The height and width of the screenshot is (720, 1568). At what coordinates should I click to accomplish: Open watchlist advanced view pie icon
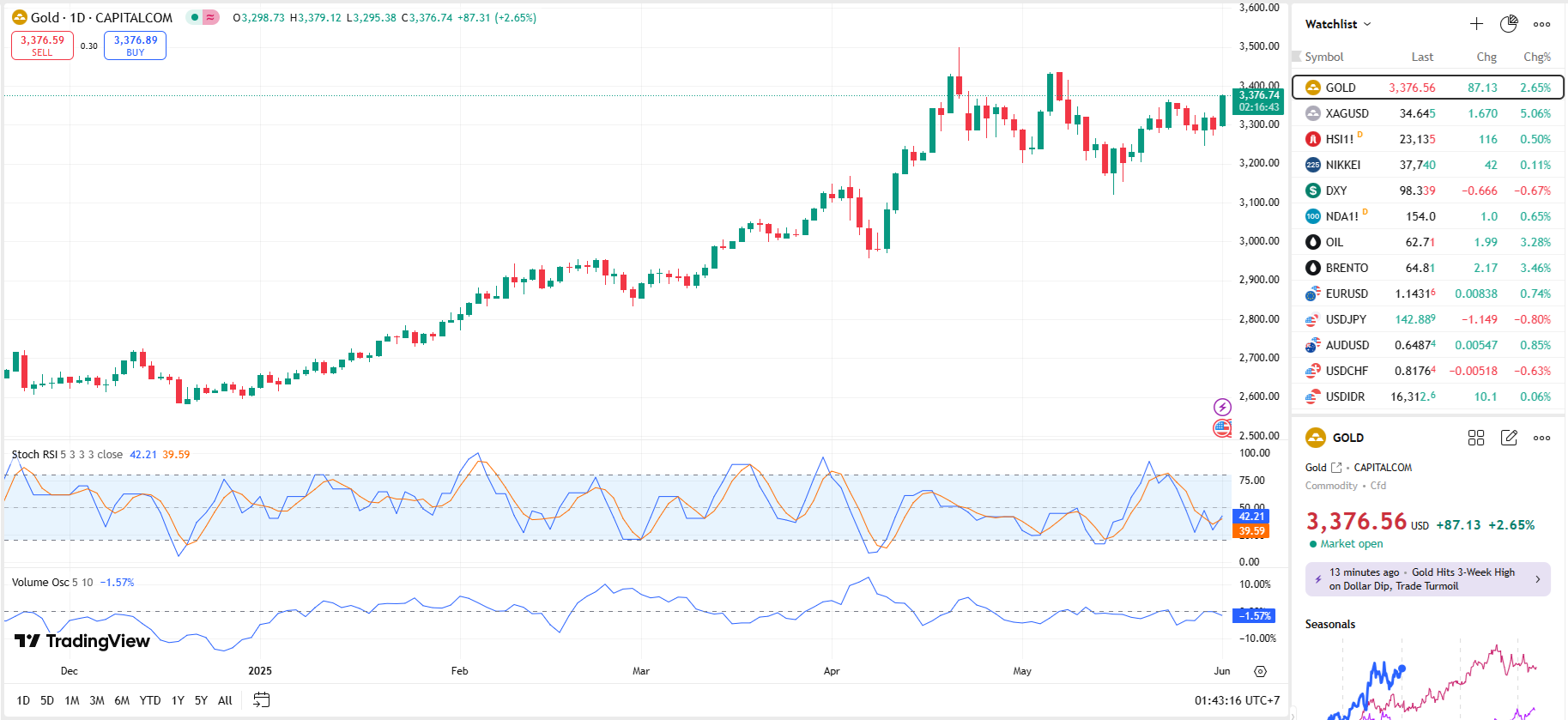(1509, 24)
